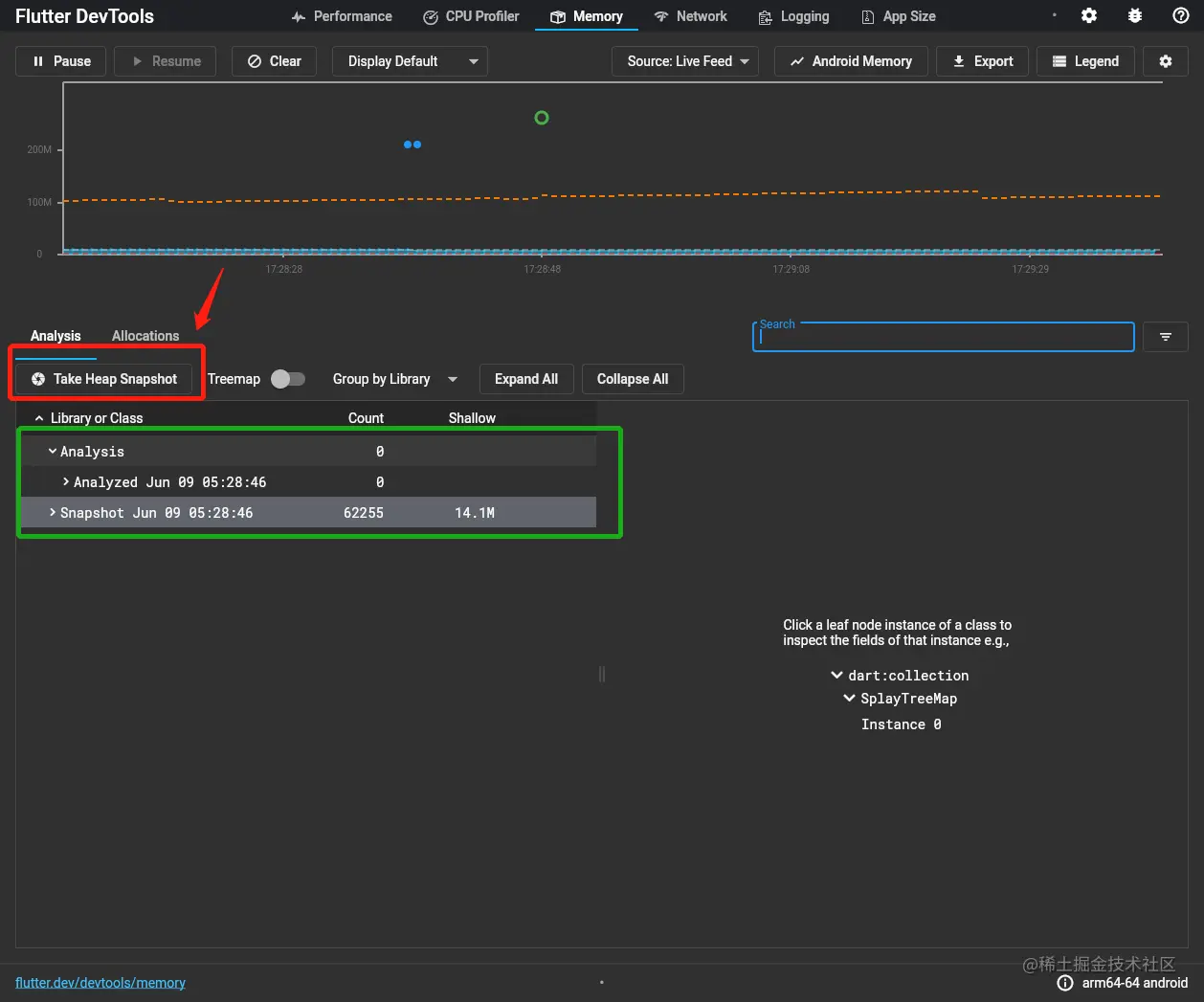This screenshot has width=1204, height=1002.
Task: Click the Logging tab icon
Action: click(x=766, y=17)
